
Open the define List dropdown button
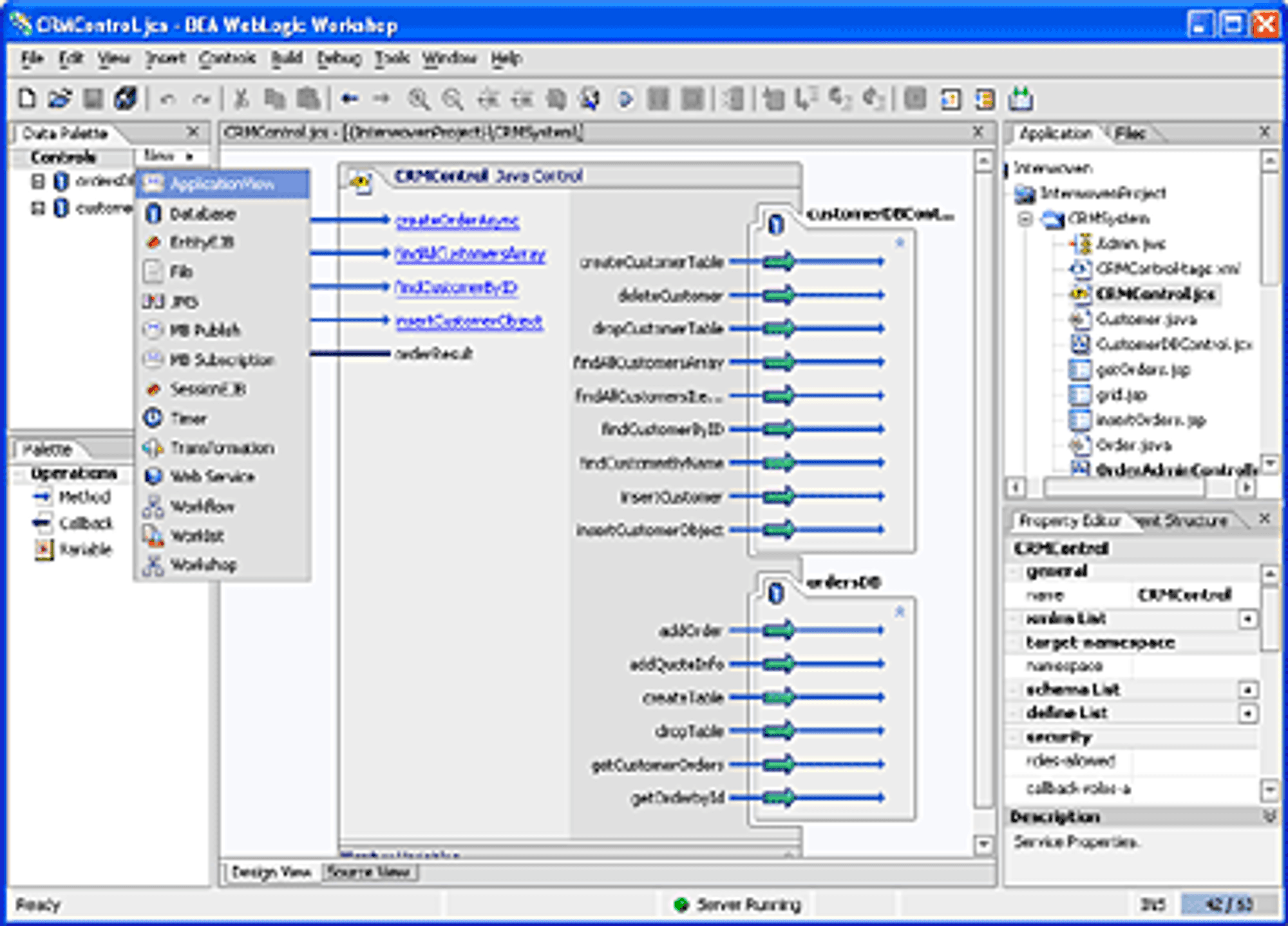pos(1248,713)
